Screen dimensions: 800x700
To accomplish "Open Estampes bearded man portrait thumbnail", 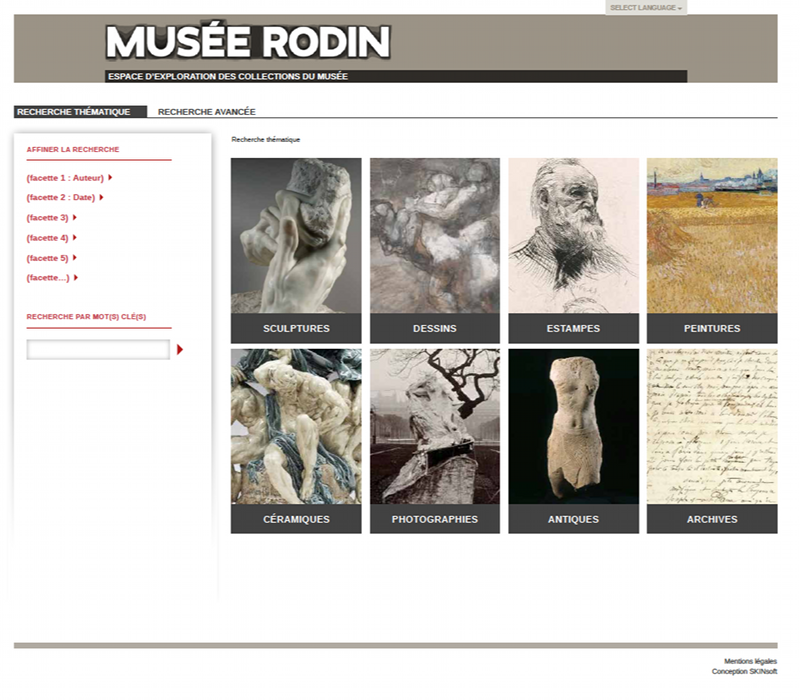I will click(x=573, y=236).
